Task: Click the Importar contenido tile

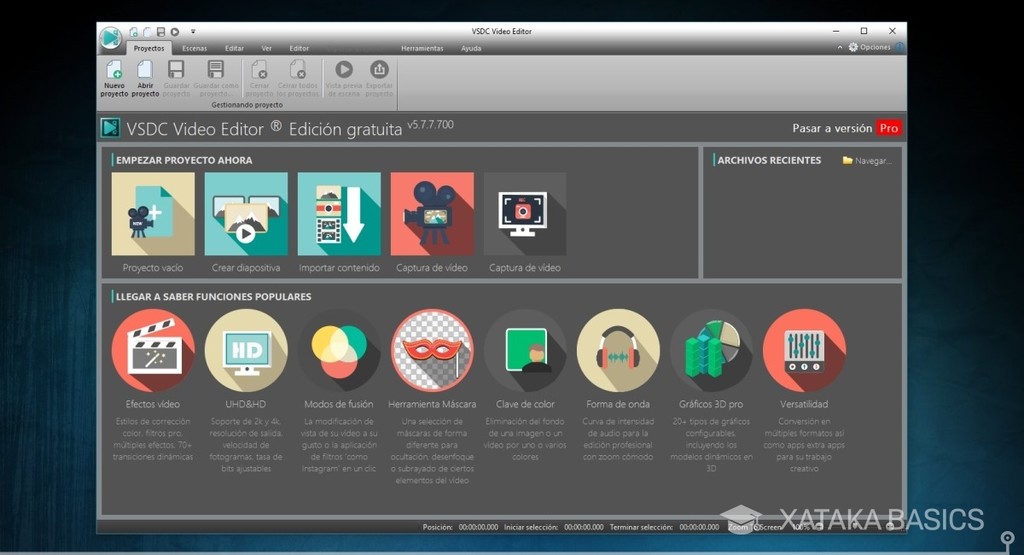Action: click(x=339, y=214)
